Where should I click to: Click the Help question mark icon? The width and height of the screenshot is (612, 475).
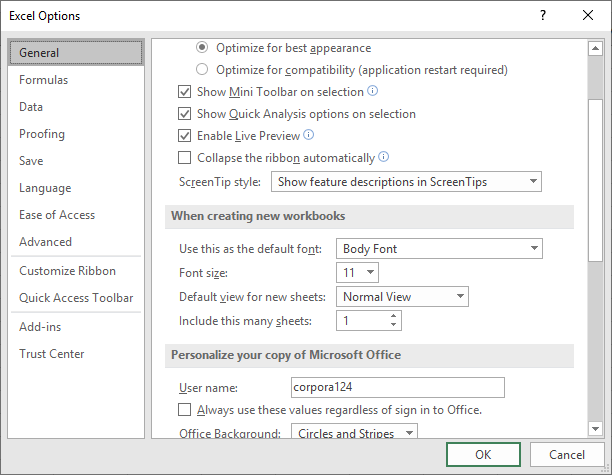click(543, 15)
